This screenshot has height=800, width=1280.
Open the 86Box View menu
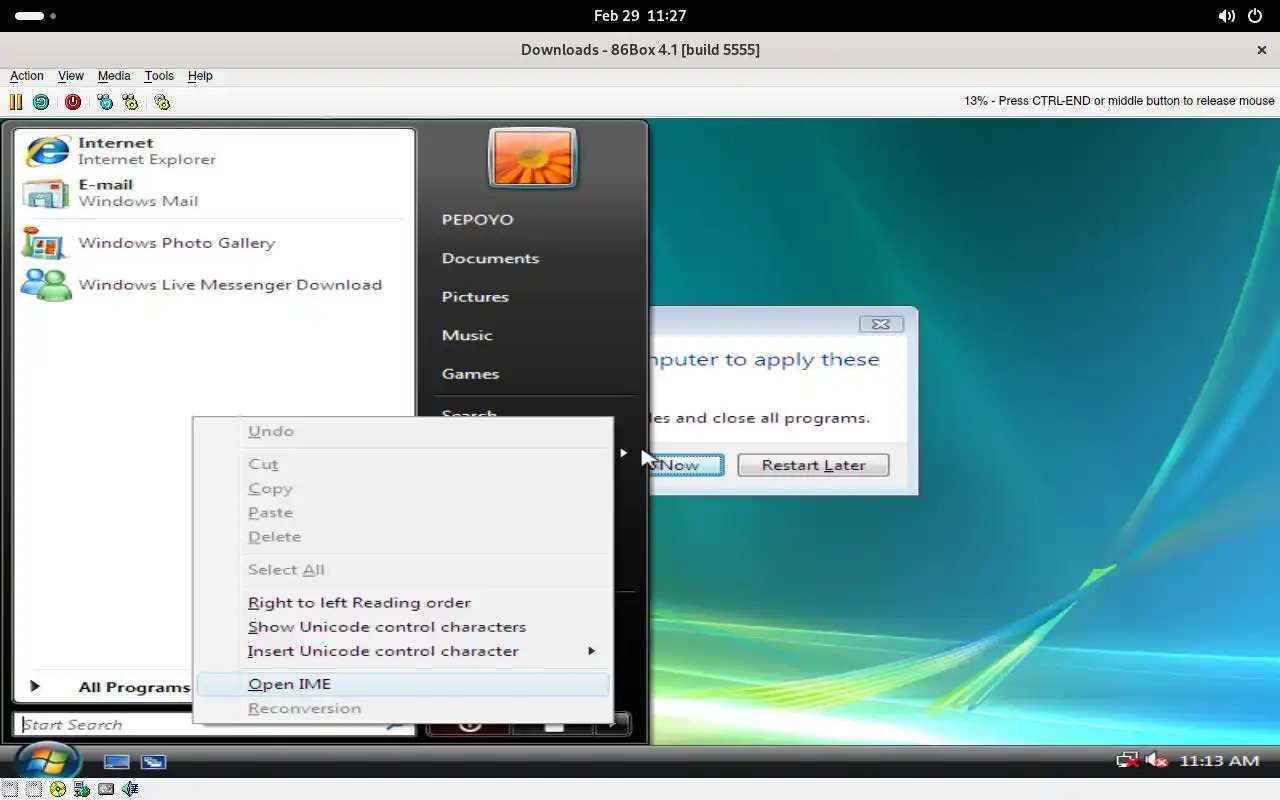[x=71, y=76]
